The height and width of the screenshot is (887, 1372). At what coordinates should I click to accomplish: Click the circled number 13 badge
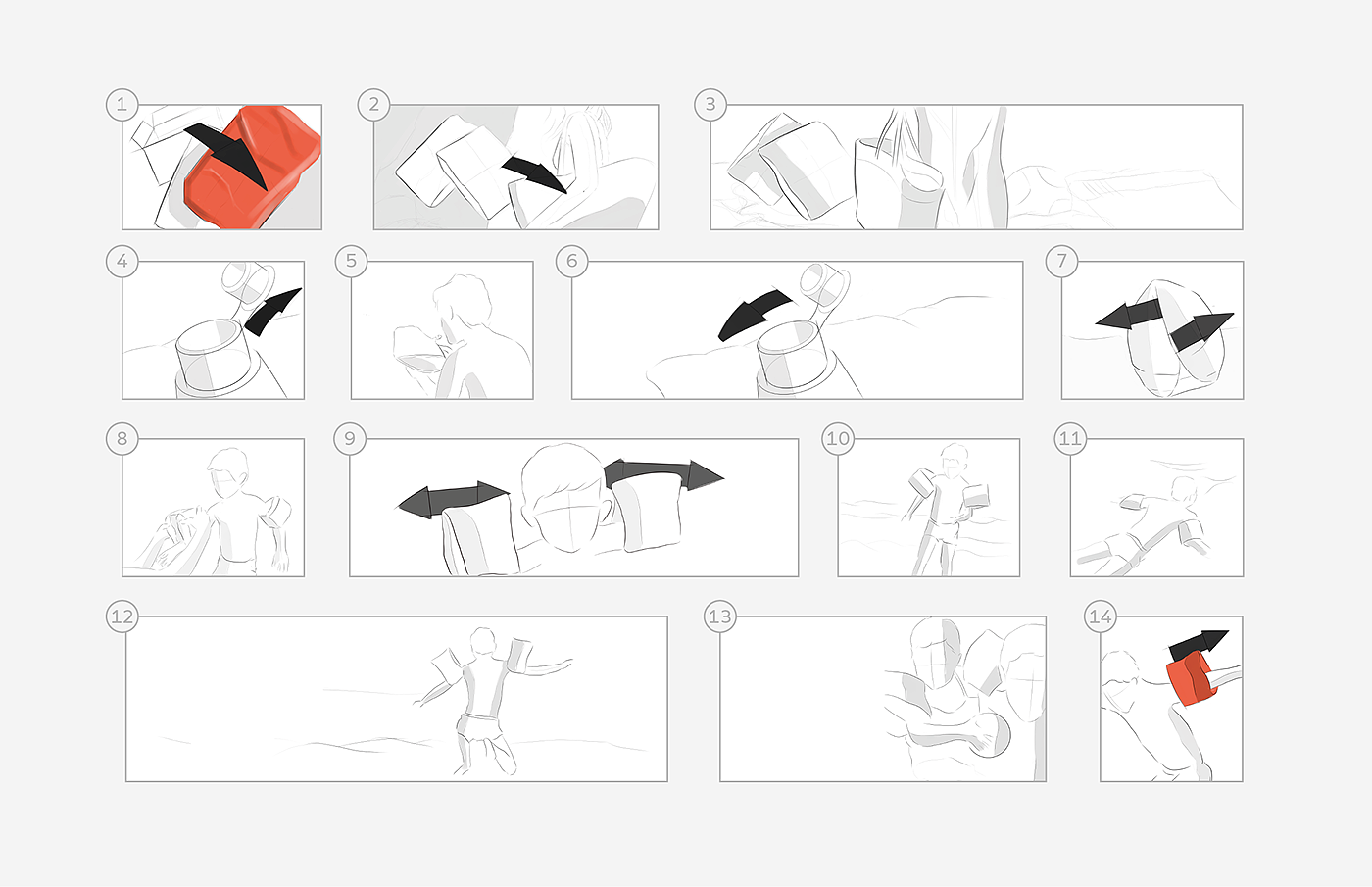click(x=720, y=616)
